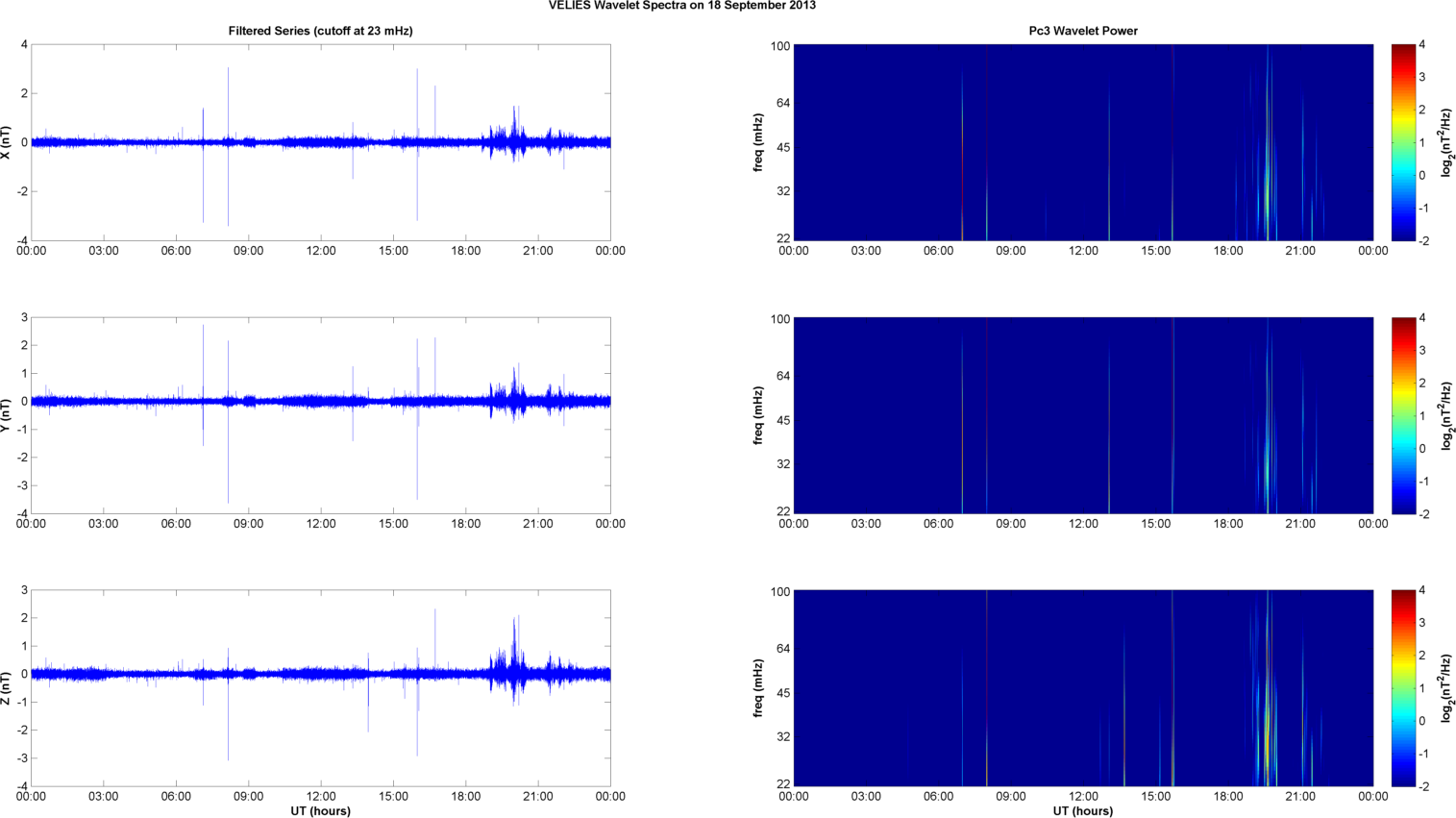Viewport: 1456px width, 818px height.
Task: Click the middle Pc3 wavelet spectrogram
Action: coord(1083,415)
